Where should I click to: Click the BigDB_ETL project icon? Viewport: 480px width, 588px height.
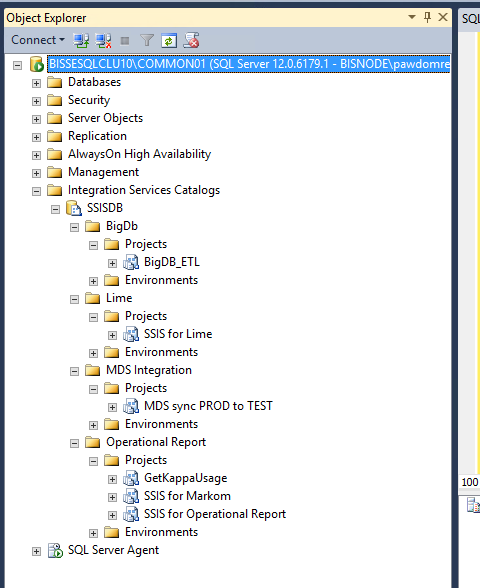click(x=131, y=262)
